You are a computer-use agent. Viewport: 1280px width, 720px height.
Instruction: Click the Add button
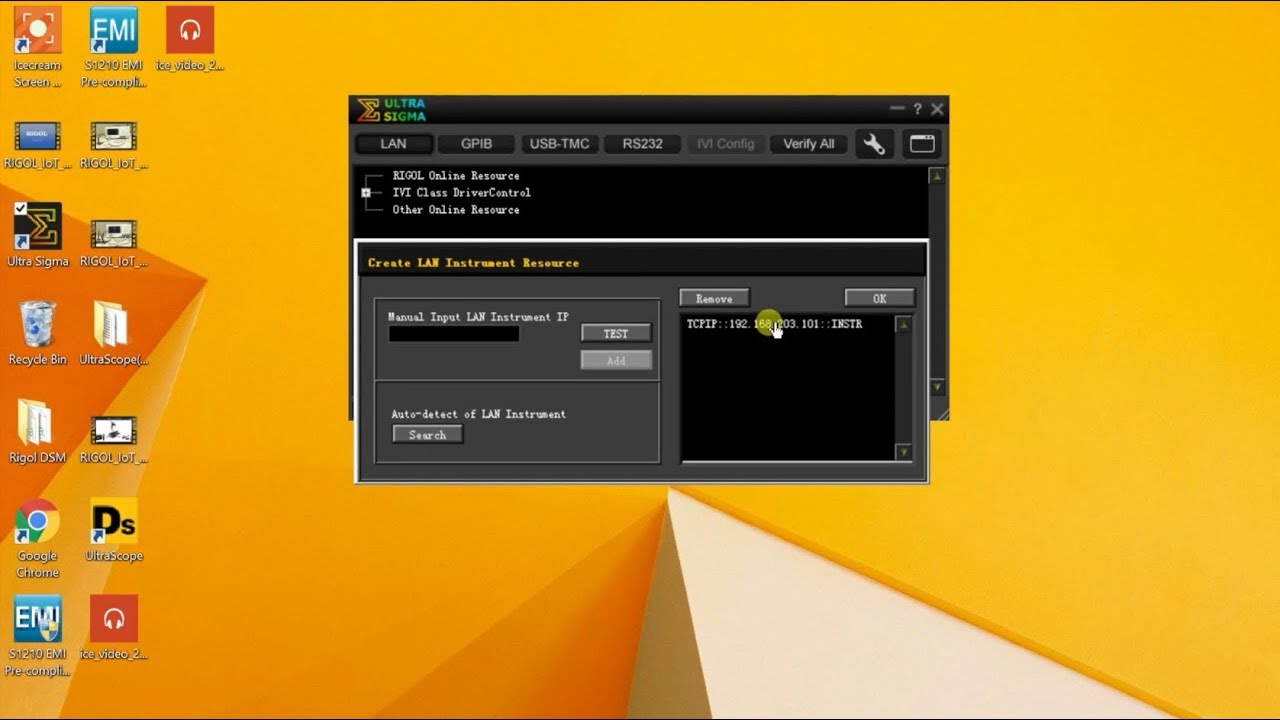coord(616,360)
